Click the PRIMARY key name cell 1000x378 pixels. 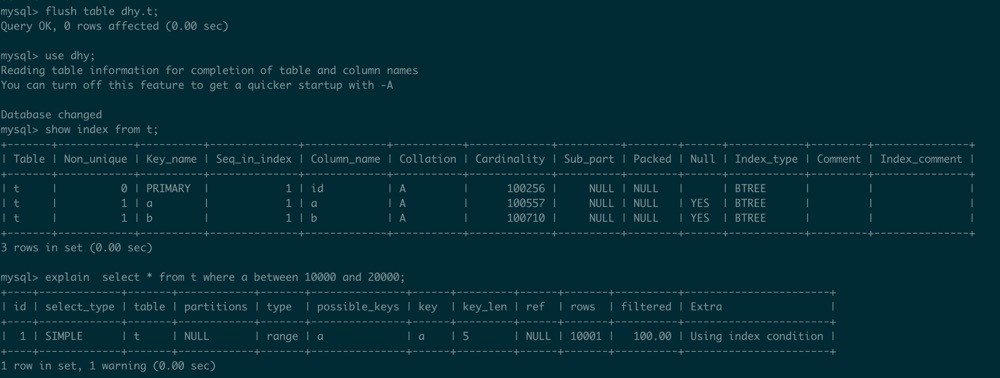[168, 189]
